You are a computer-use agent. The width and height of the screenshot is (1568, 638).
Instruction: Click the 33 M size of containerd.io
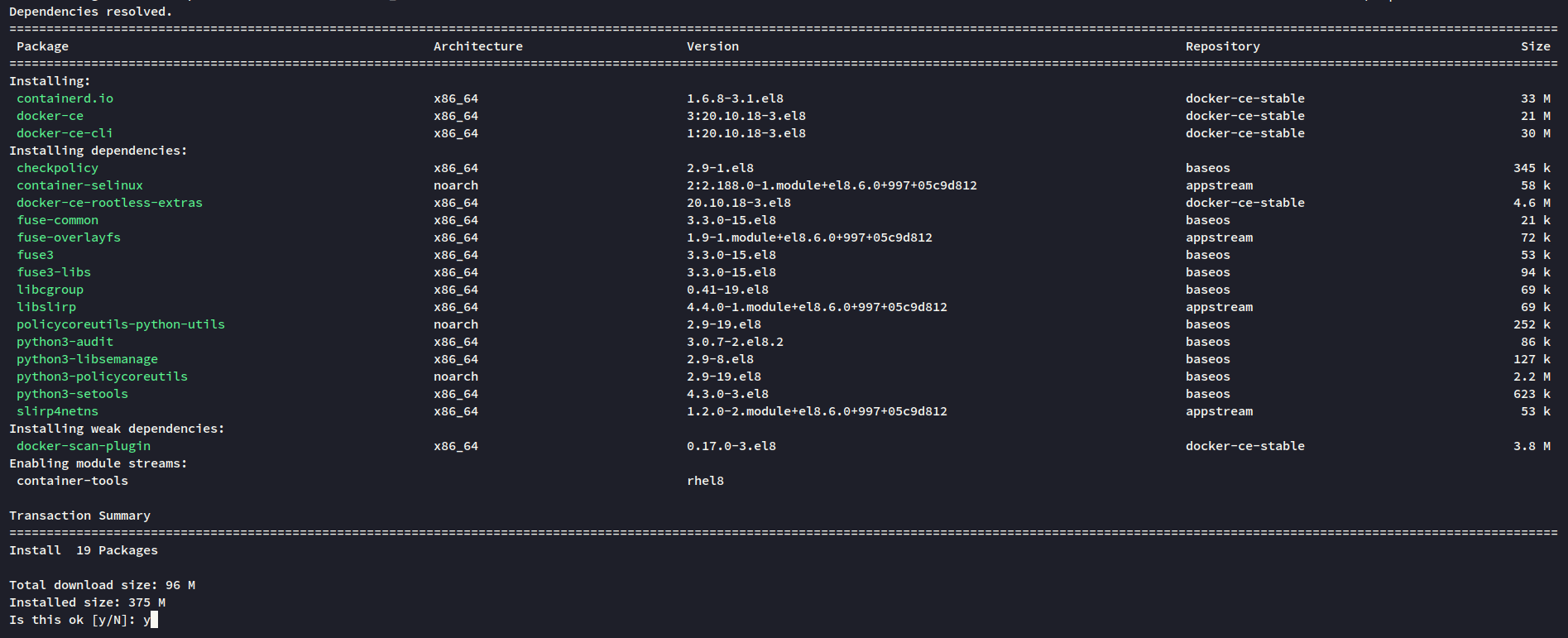coord(1536,98)
